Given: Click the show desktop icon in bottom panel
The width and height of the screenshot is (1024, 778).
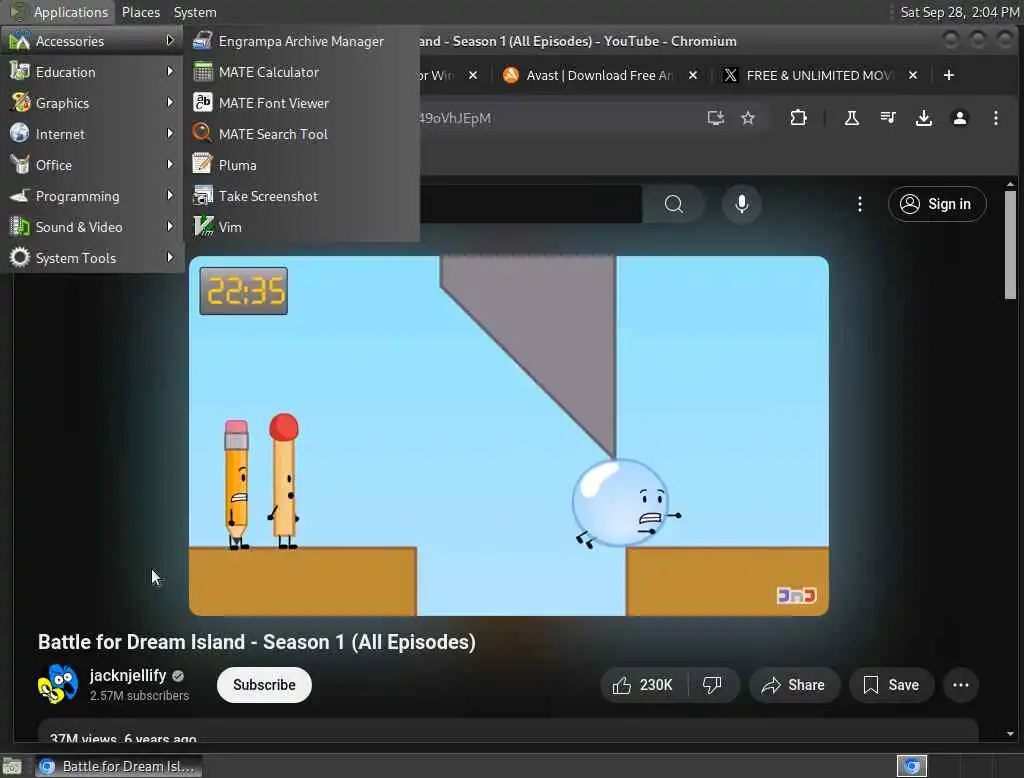Looking at the screenshot, I should coord(12,766).
